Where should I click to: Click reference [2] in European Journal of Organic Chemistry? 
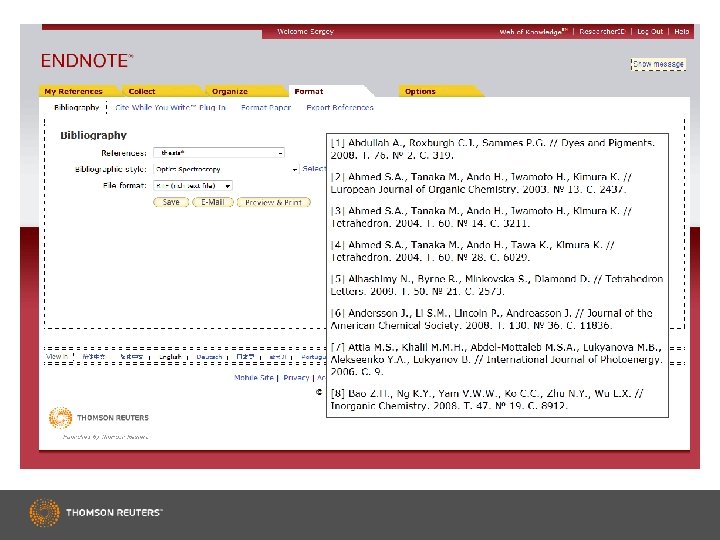(x=481, y=183)
